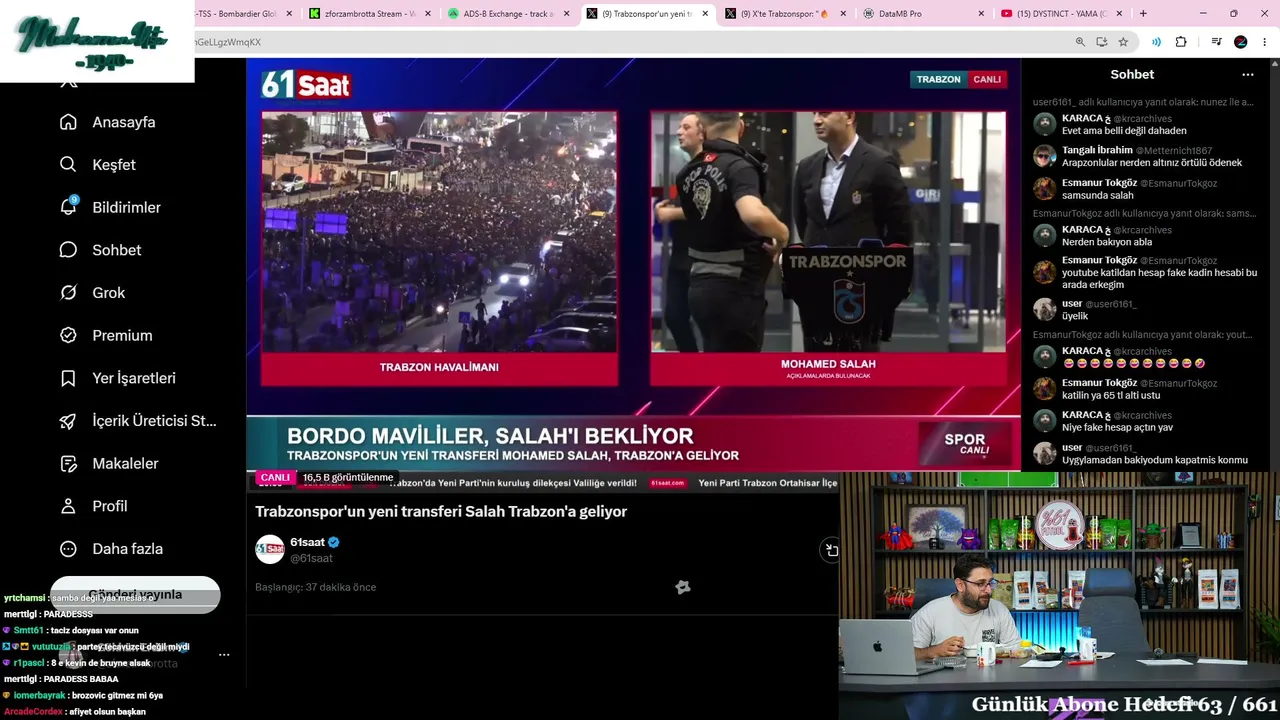The height and width of the screenshot is (720, 1280).
Task: Click the CANLI live badge on video
Action: click(x=275, y=478)
